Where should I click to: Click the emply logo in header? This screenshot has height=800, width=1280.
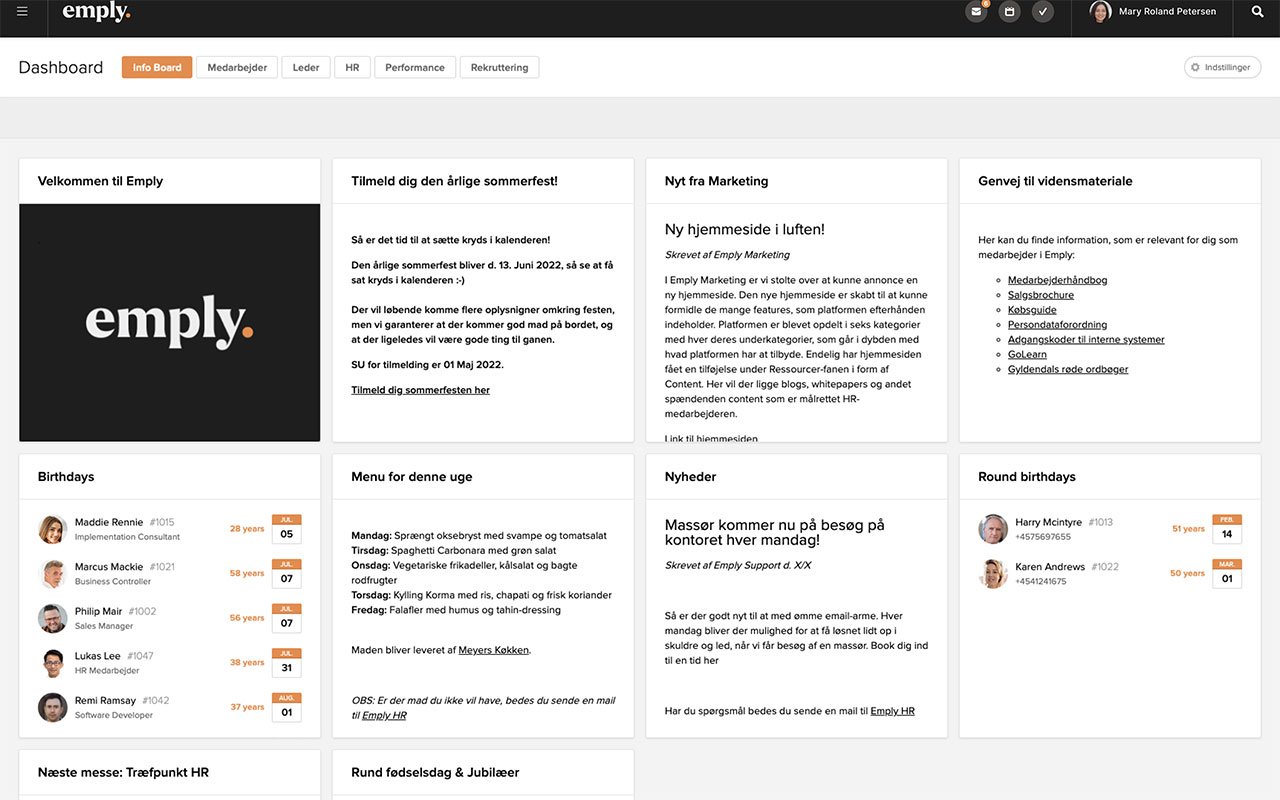[96, 12]
